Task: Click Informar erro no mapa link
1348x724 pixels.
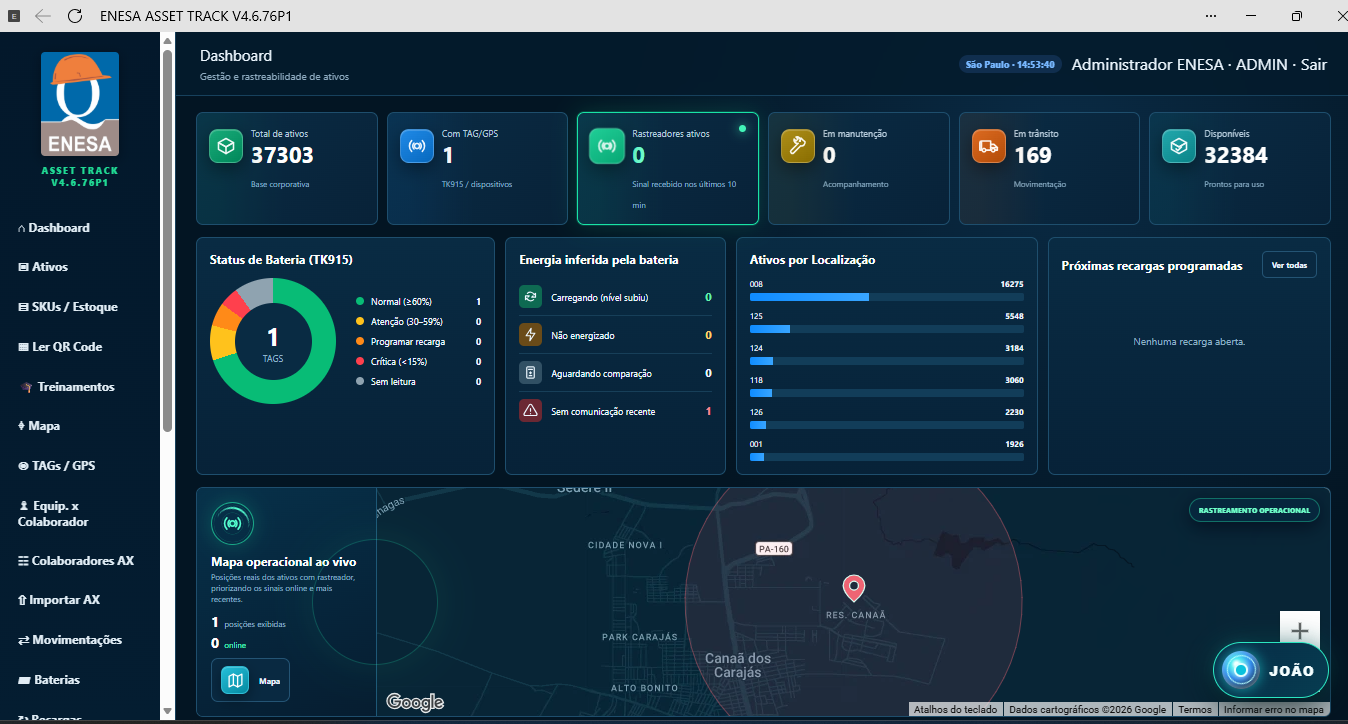Action: pos(1274,709)
